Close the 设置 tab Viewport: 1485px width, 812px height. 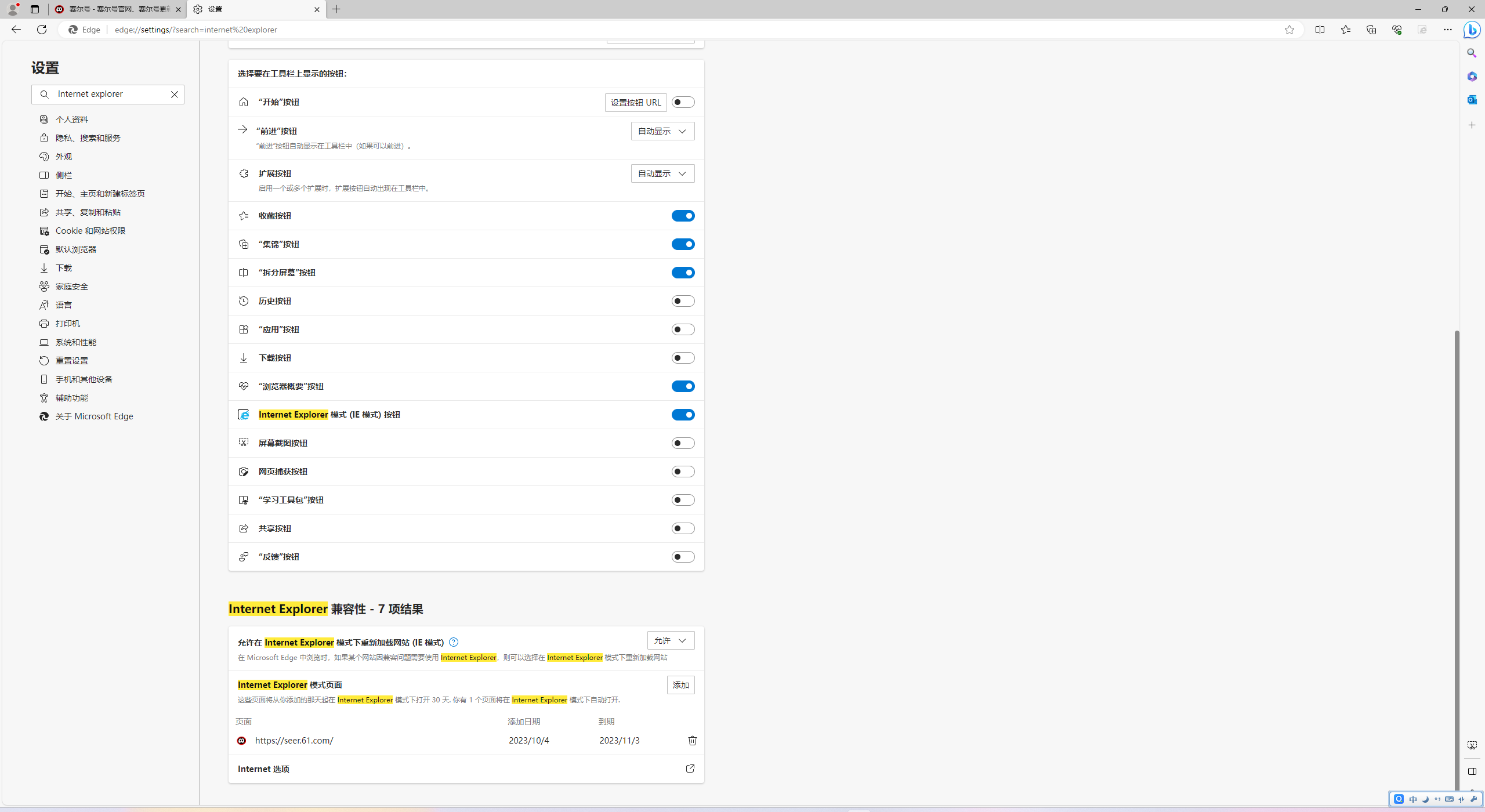click(x=317, y=9)
